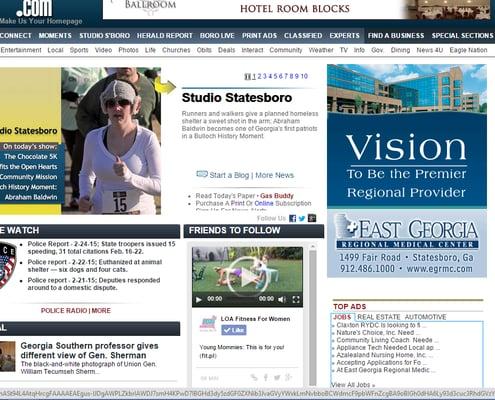
Task: Open the HERALD REPORT menu
Action: (x=164, y=36)
